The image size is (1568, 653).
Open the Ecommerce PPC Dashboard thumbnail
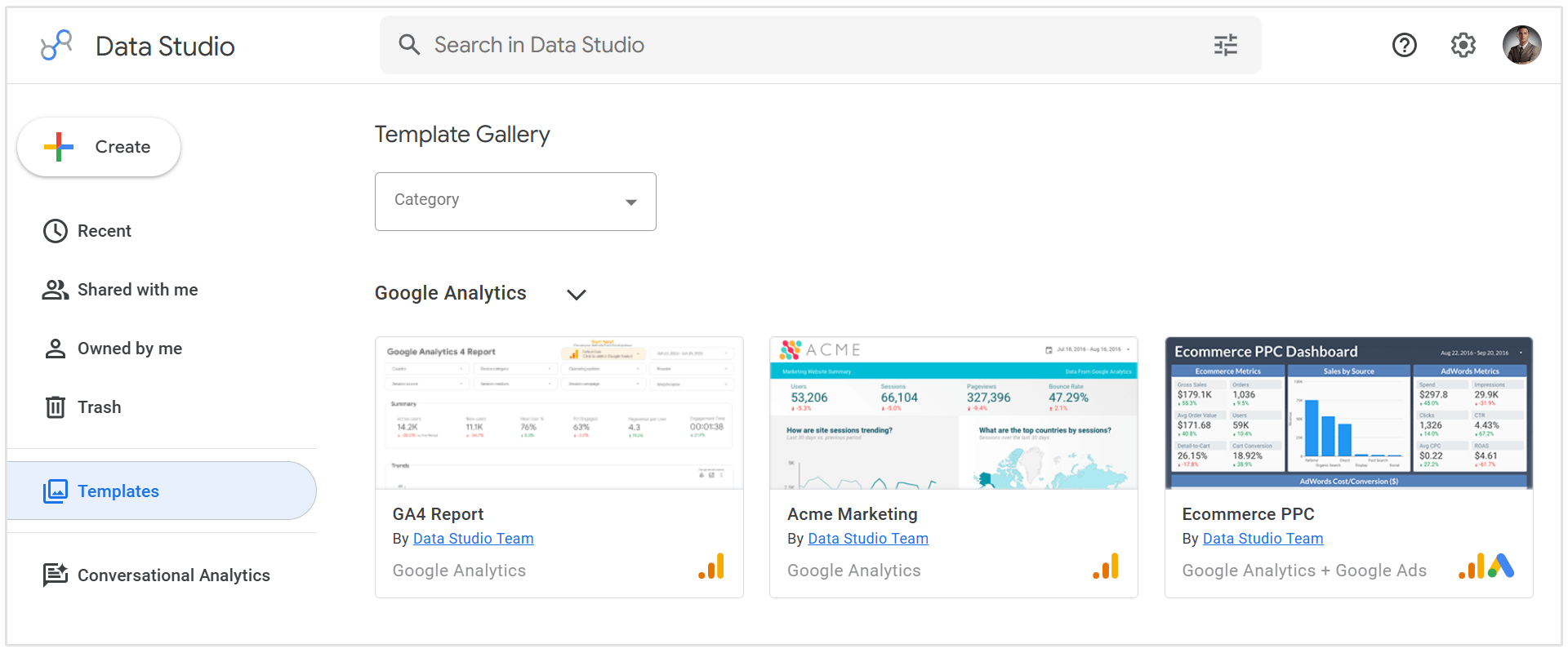pos(1349,413)
